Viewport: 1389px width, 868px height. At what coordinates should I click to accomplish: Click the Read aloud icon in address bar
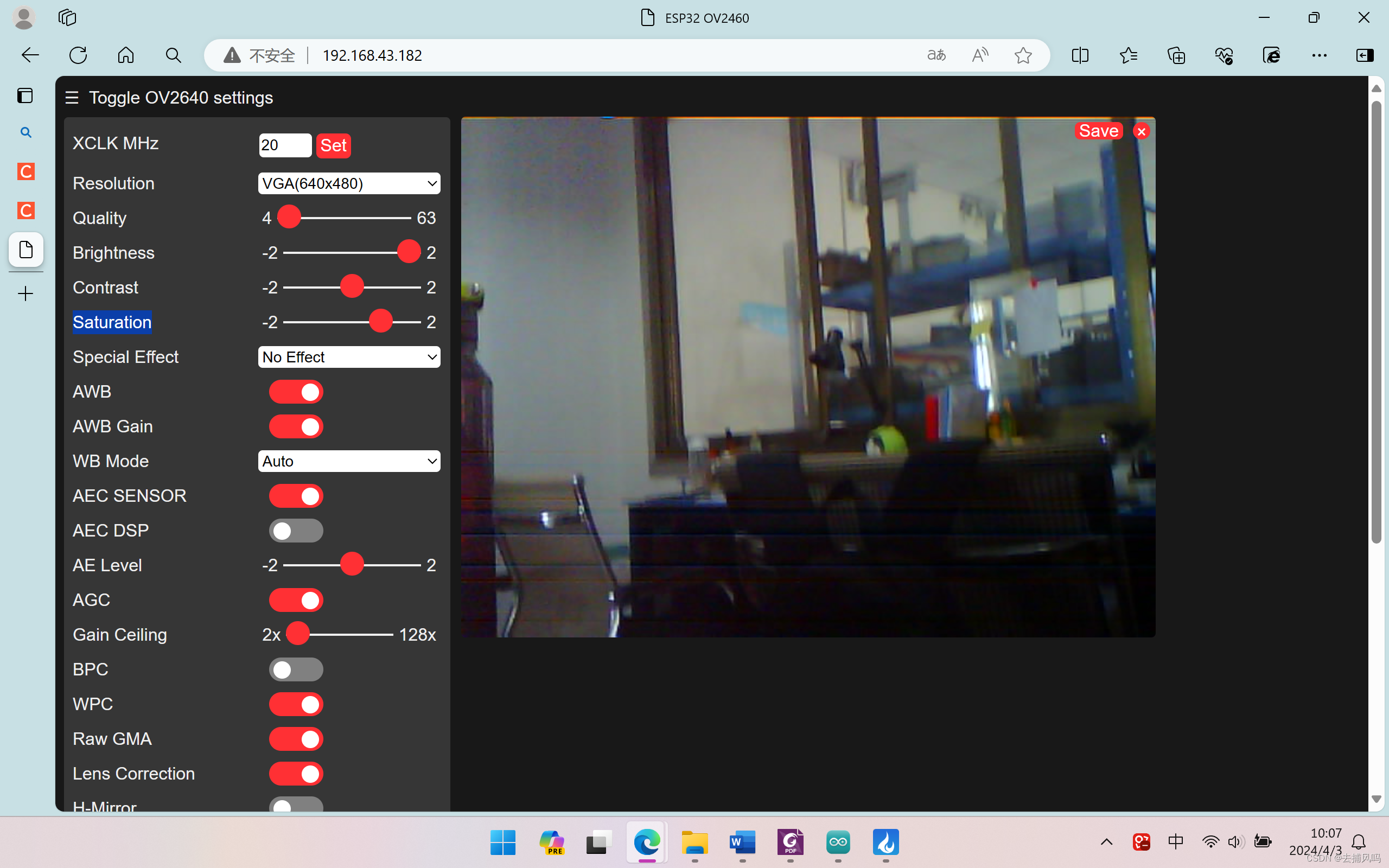(980, 55)
